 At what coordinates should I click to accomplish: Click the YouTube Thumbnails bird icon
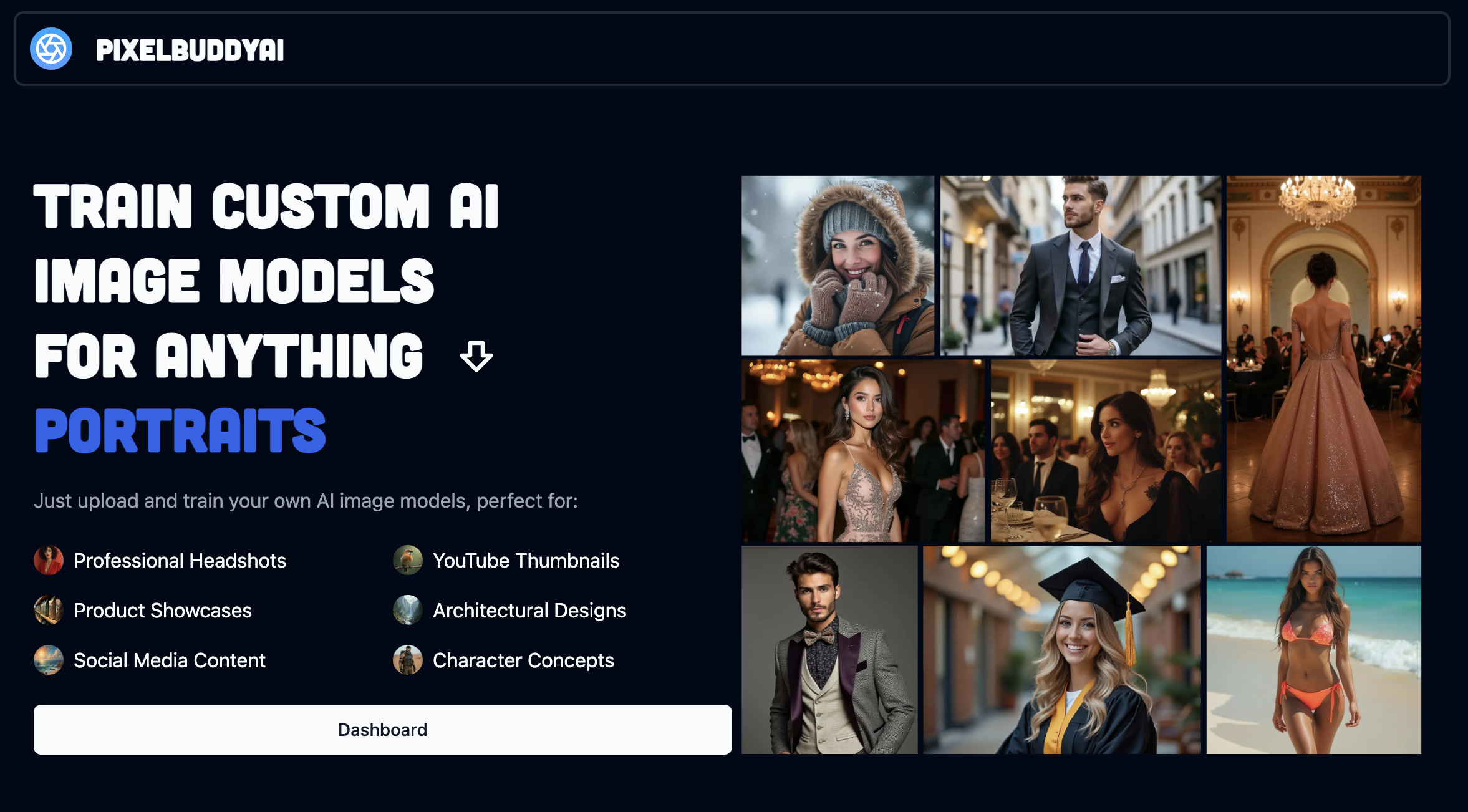pyautogui.click(x=408, y=560)
